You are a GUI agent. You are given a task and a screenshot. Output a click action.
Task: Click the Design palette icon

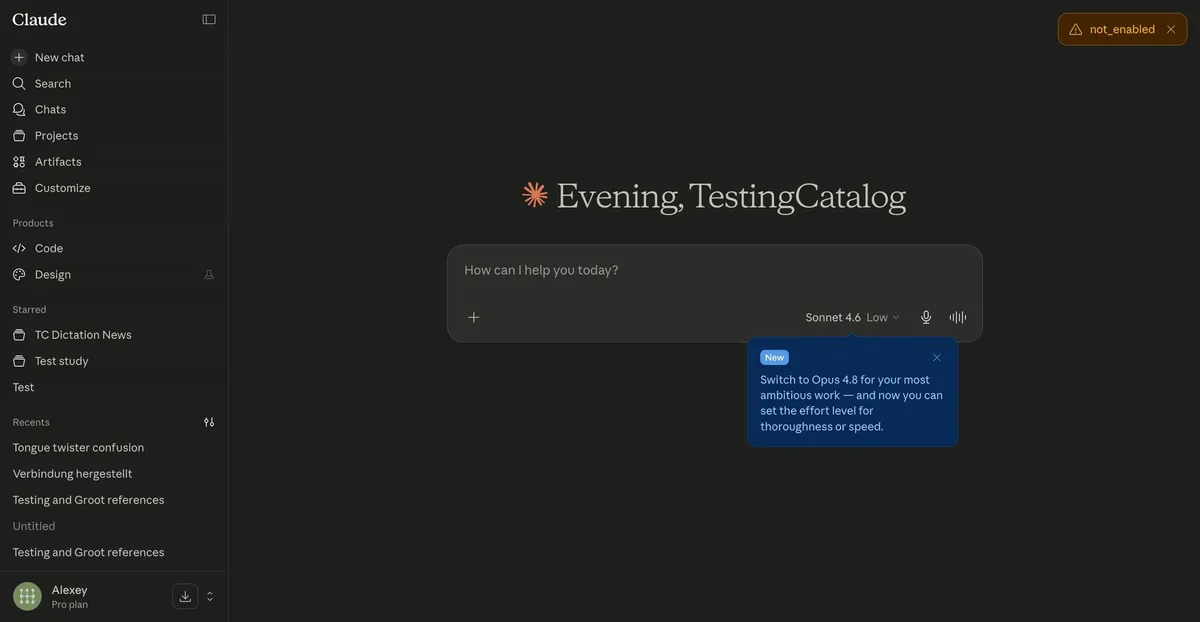19,274
